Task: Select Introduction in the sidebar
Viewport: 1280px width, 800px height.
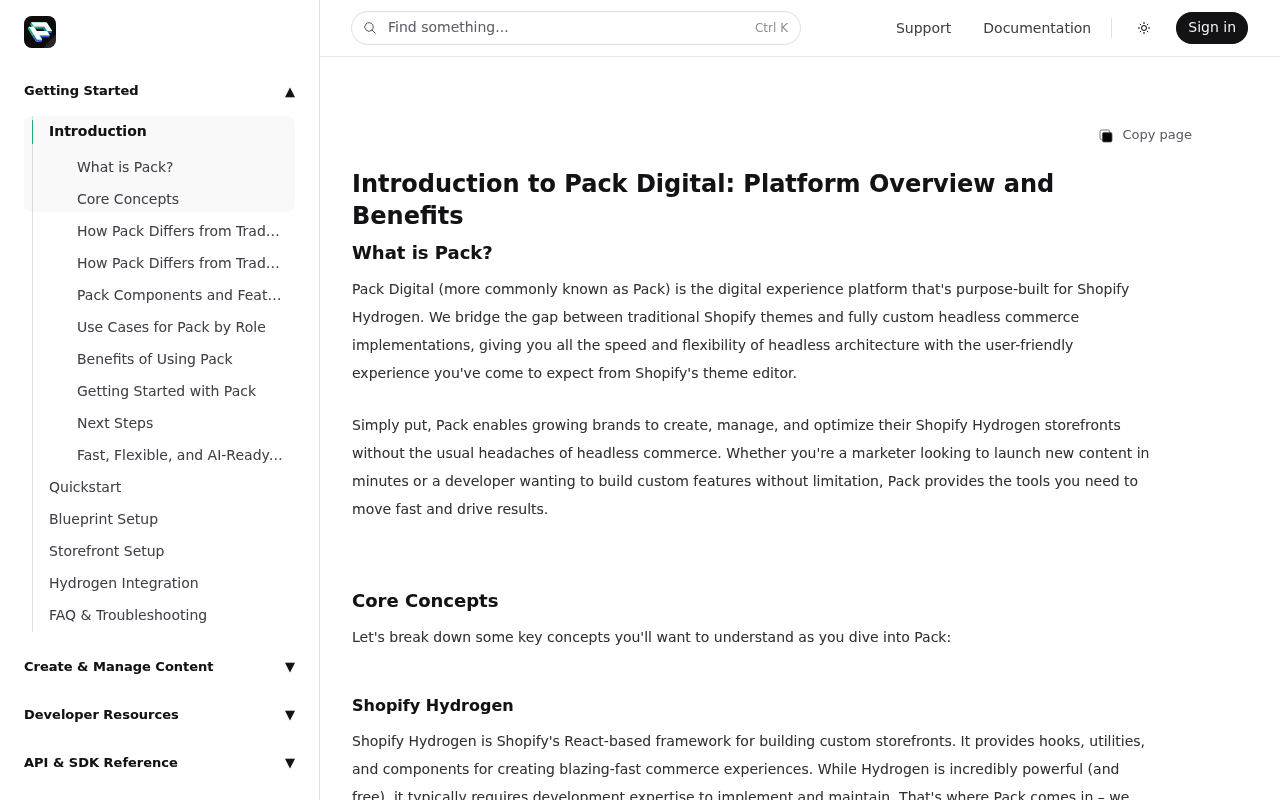Action: (x=98, y=131)
